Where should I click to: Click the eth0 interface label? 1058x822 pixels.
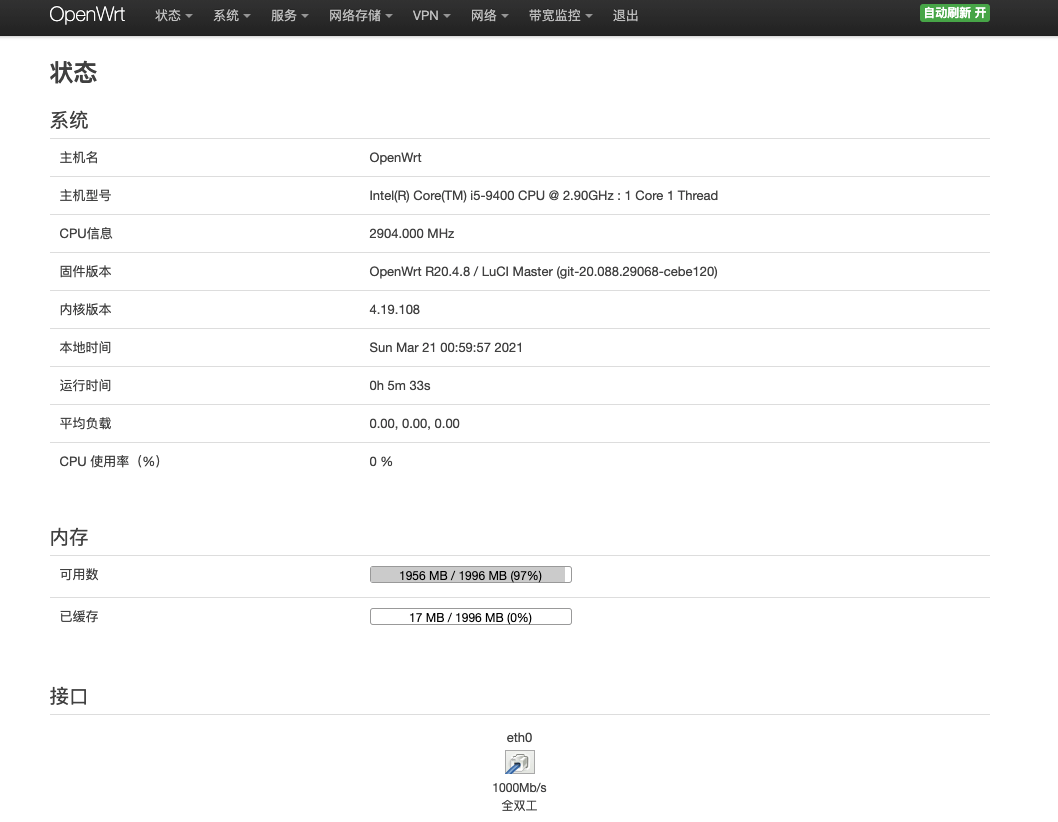[x=520, y=737]
